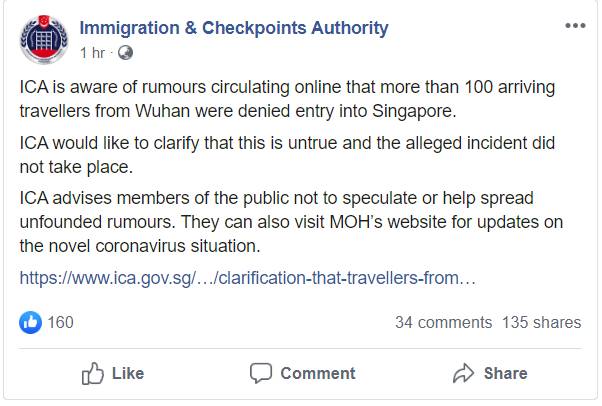Expand the 34 comments
The width and height of the screenshot is (602, 406).
[443, 322]
